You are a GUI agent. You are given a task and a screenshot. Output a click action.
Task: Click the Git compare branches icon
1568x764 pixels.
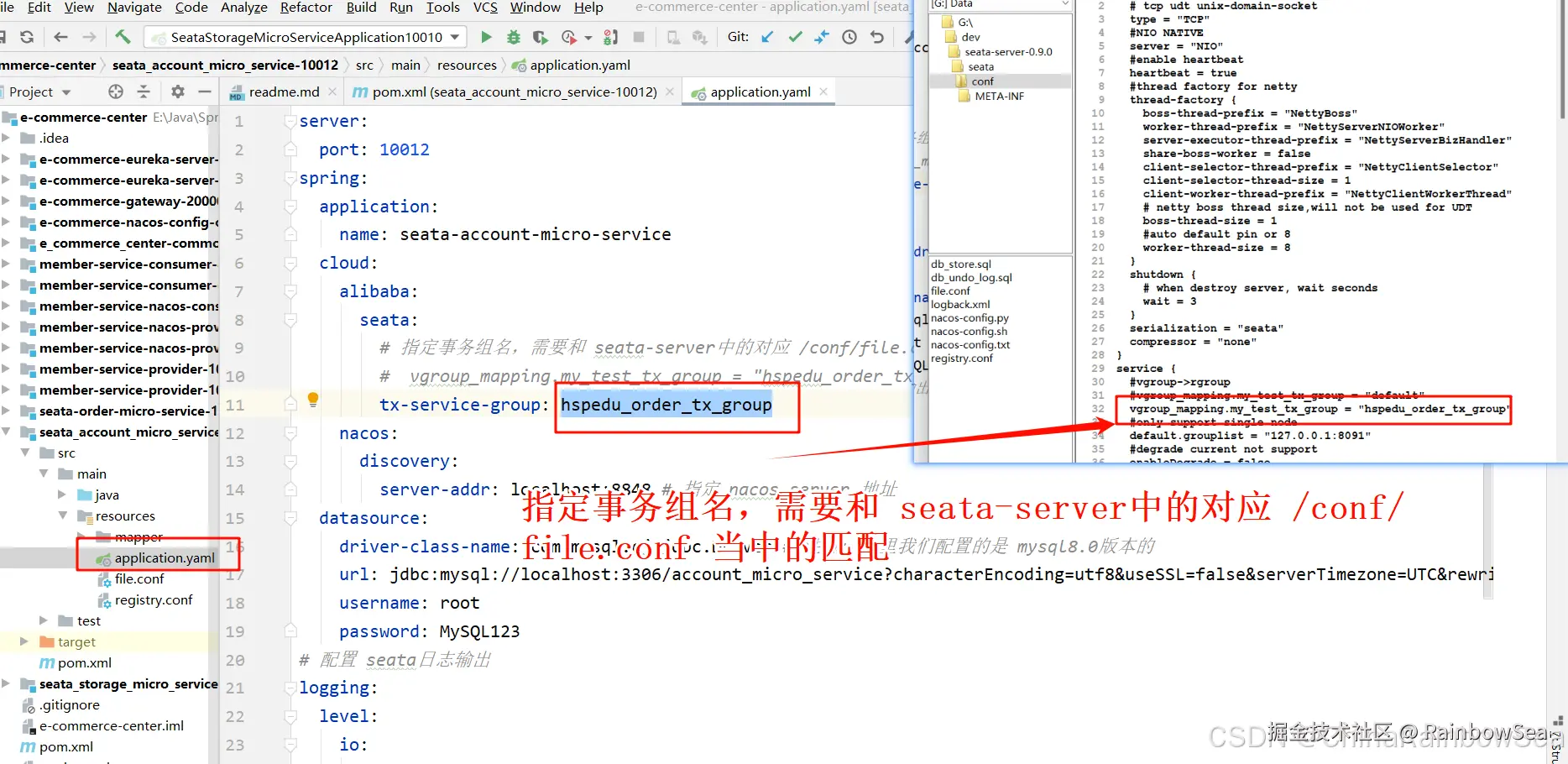pos(822,37)
